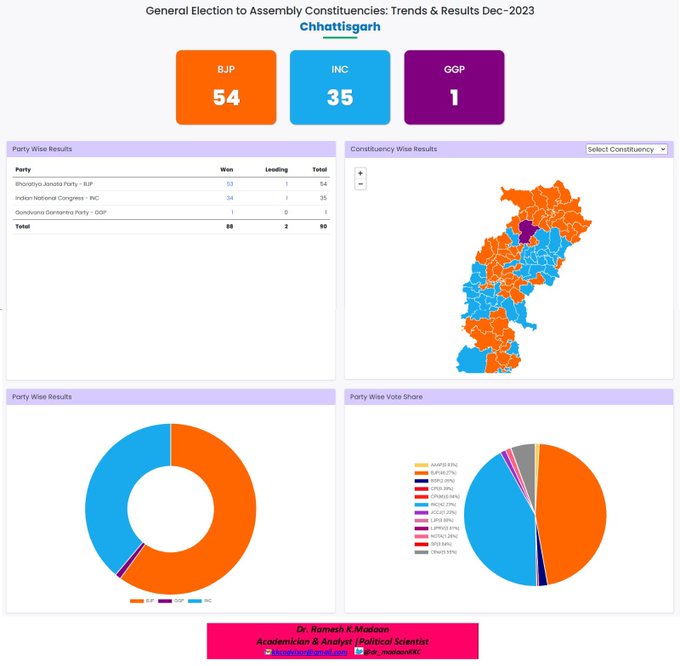
Task: Click the orange BJP 54 seats card
Action: coord(226,87)
